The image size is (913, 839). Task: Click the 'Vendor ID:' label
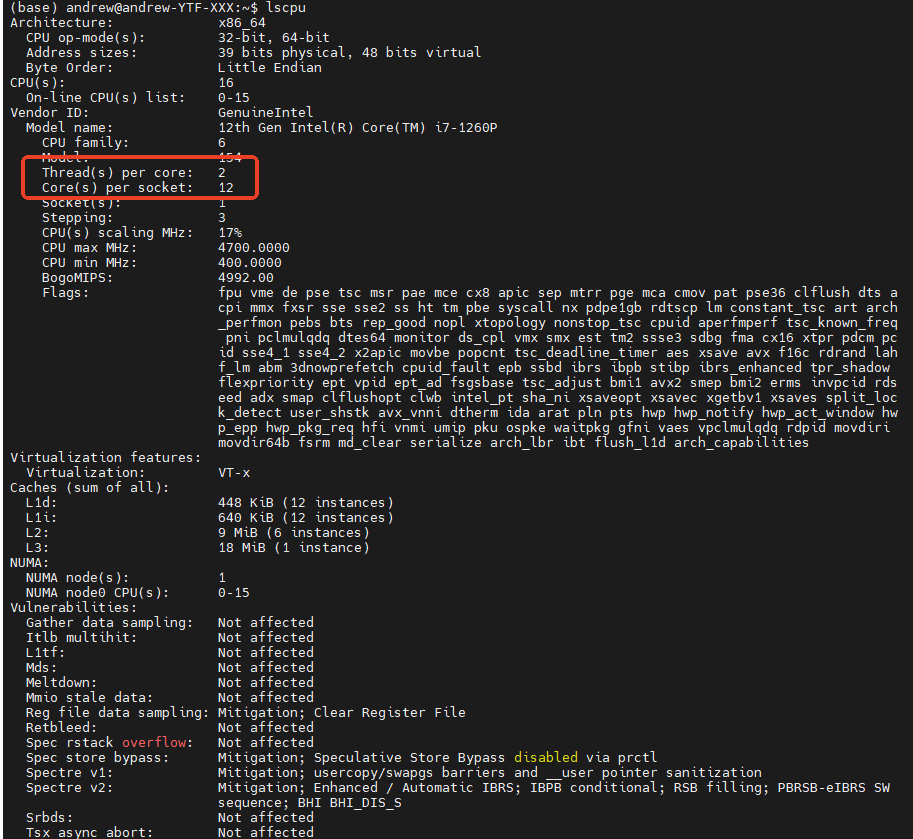click(x=49, y=112)
